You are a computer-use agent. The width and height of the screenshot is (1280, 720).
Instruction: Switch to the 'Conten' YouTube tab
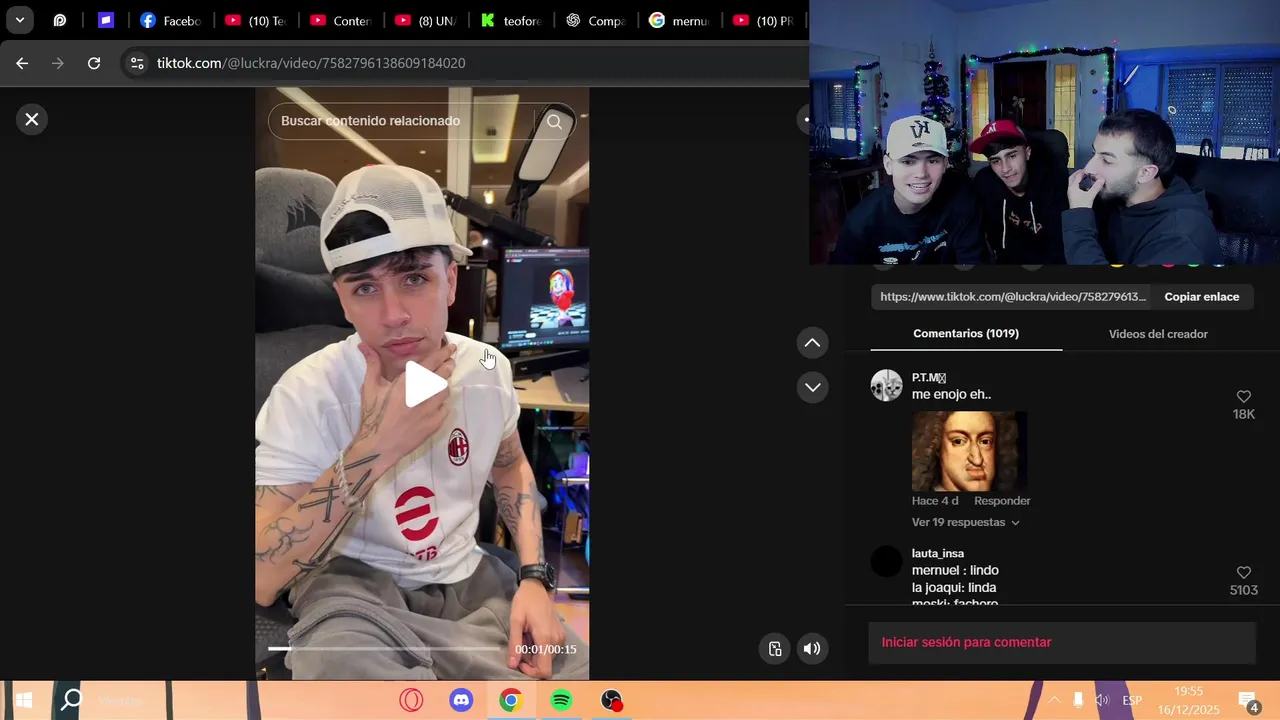pyautogui.click(x=341, y=20)
